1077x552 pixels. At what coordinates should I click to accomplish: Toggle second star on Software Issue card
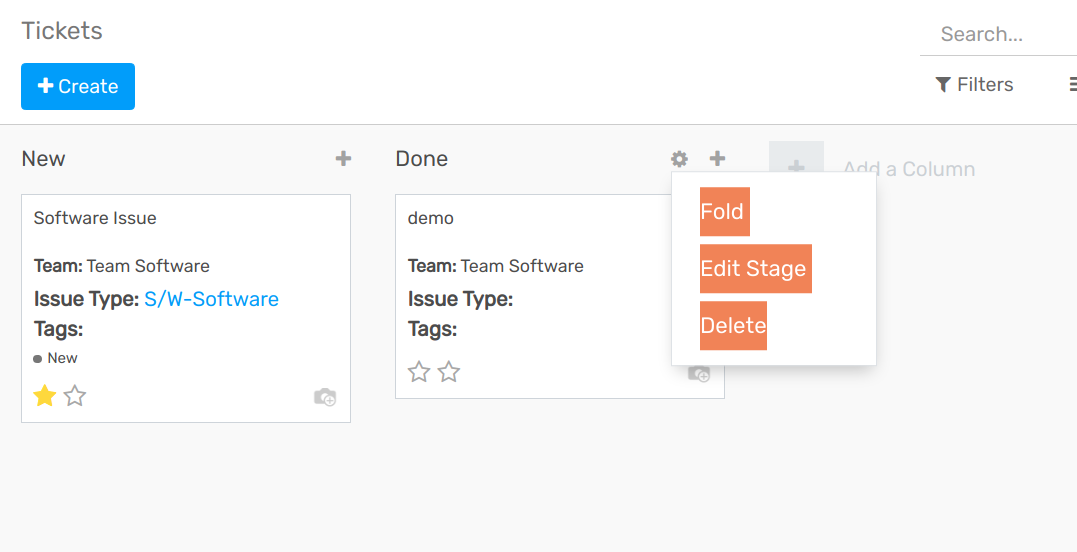[x=75, y=395]
